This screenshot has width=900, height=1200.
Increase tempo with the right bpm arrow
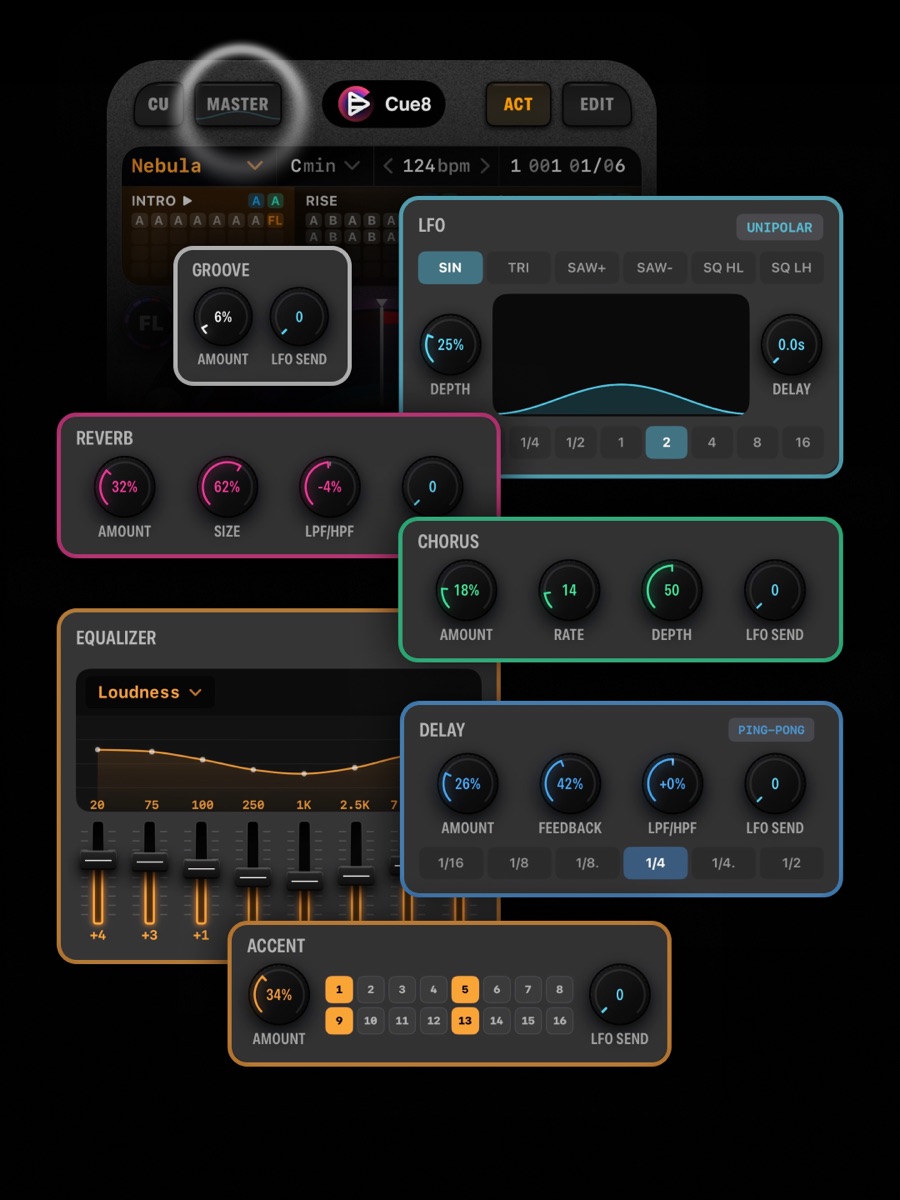coord(485,166)
